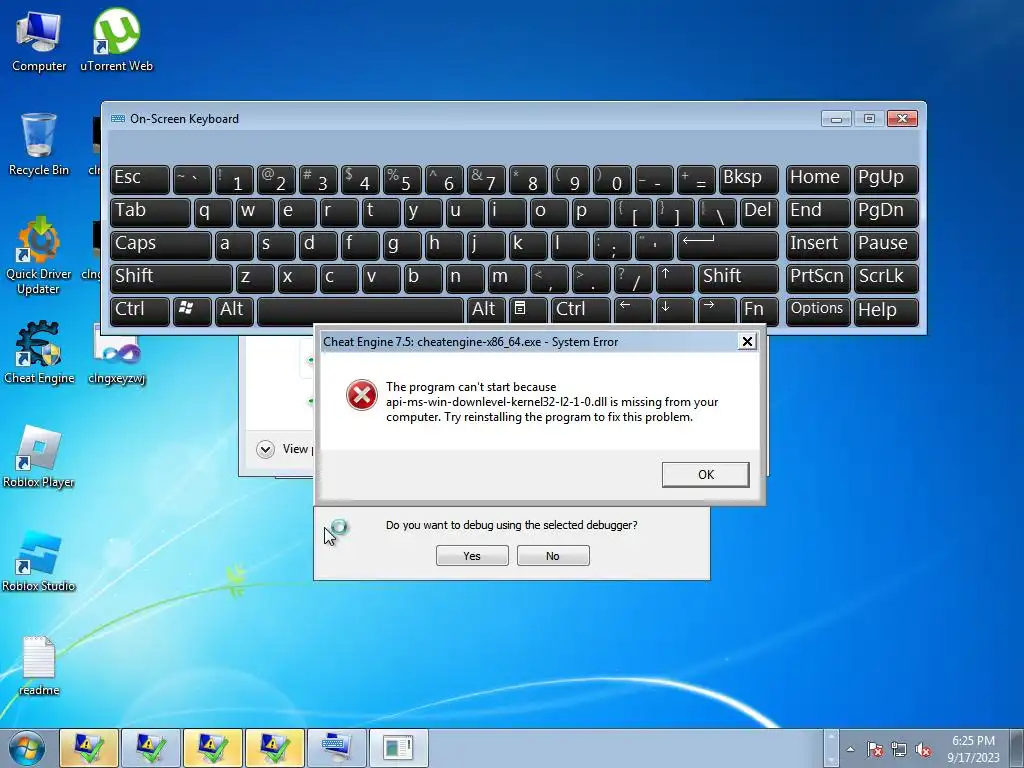Image resolution: width=1024 pixels, height=768 pixels.
Task: Click the q key
Action: 213,212
